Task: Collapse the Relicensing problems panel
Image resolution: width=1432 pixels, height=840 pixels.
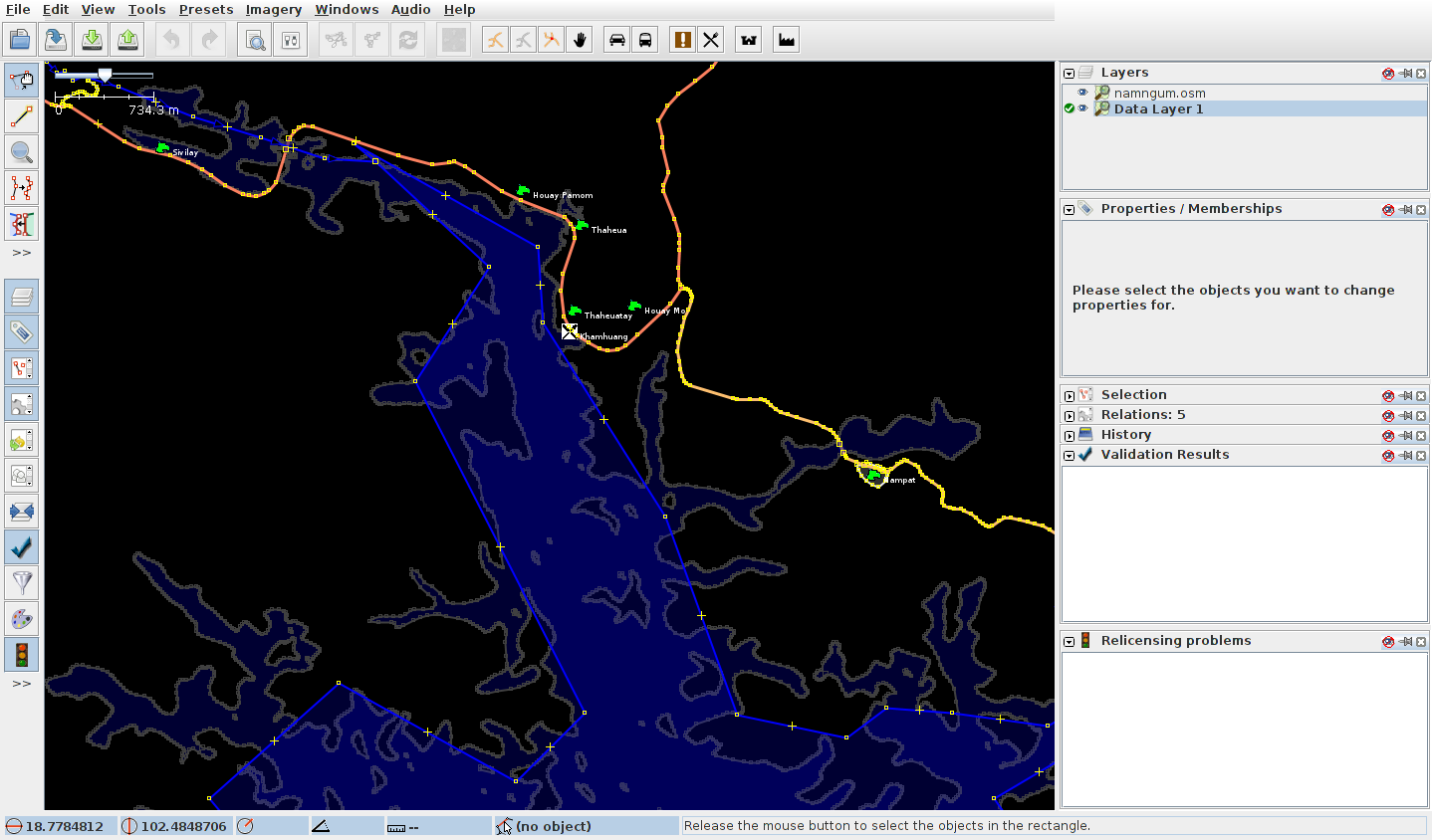Action: [x=1069, y=641]
